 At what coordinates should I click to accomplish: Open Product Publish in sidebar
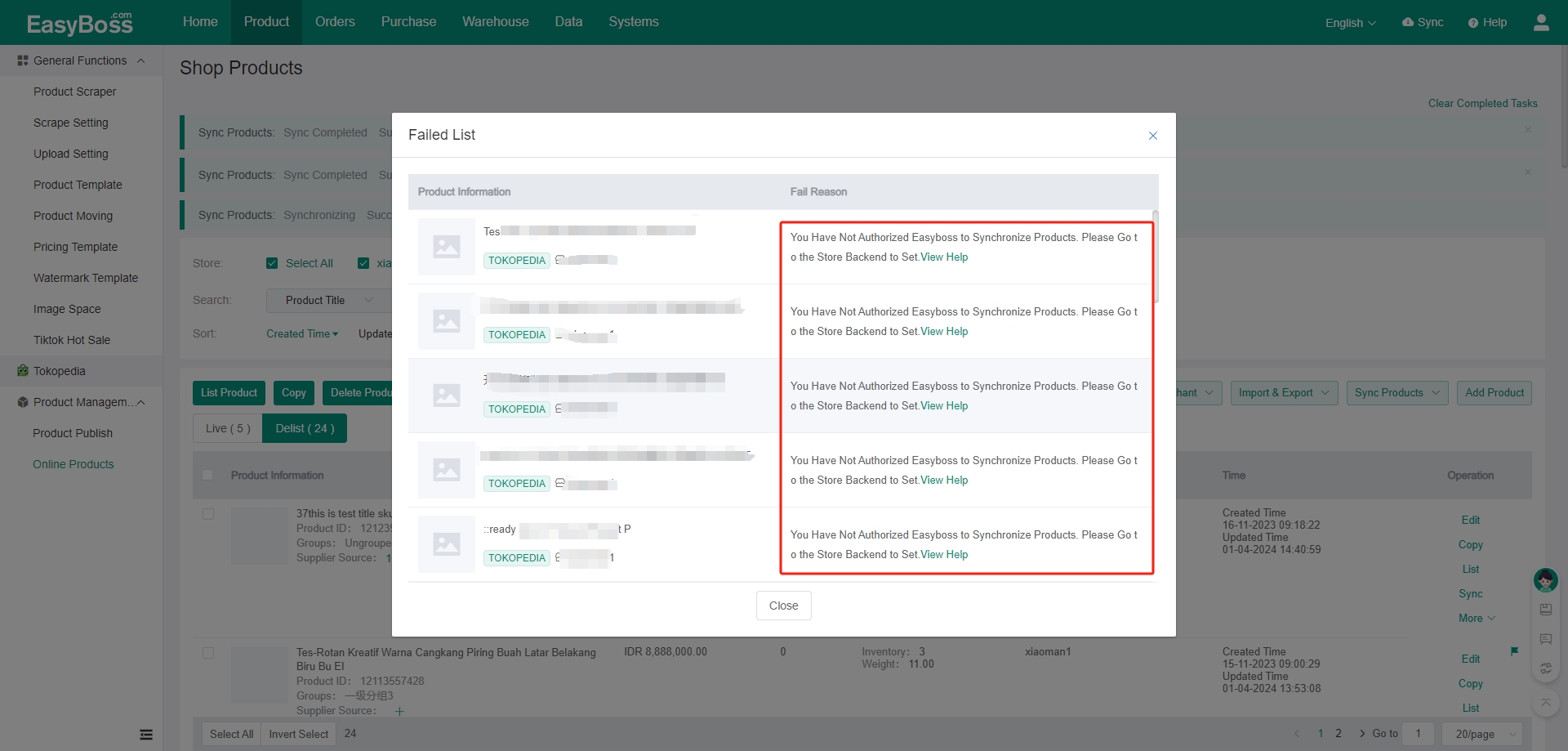coord(73,433)
